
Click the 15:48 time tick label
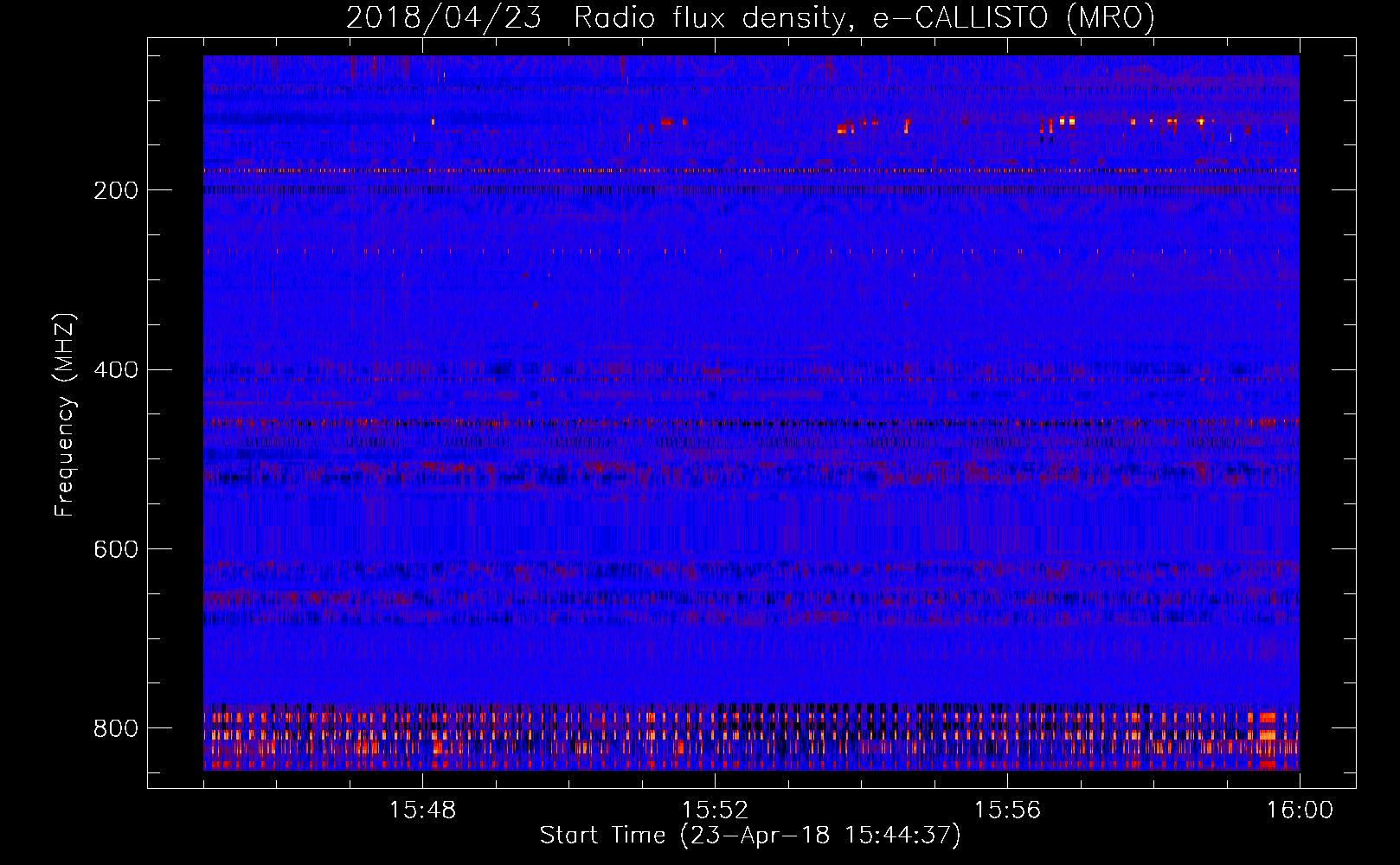(x=422, y=811)
